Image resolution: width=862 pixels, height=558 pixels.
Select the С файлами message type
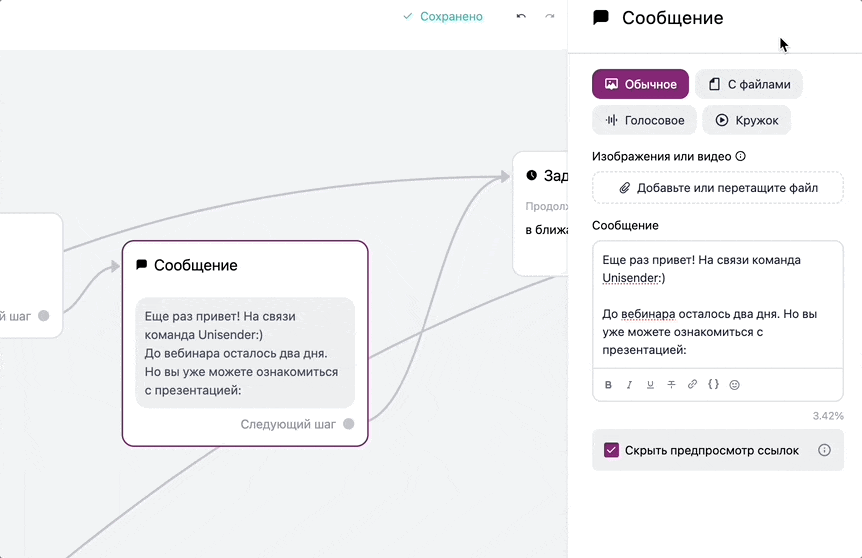pos(749,84)
